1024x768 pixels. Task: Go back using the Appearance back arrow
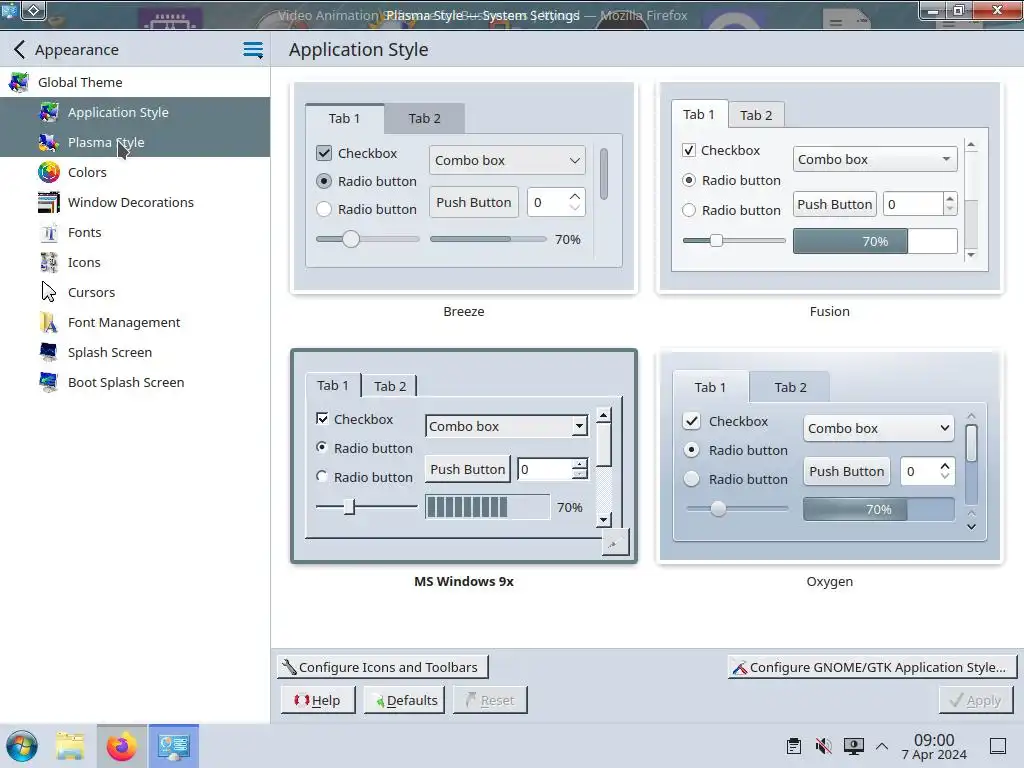coord(20,50)
